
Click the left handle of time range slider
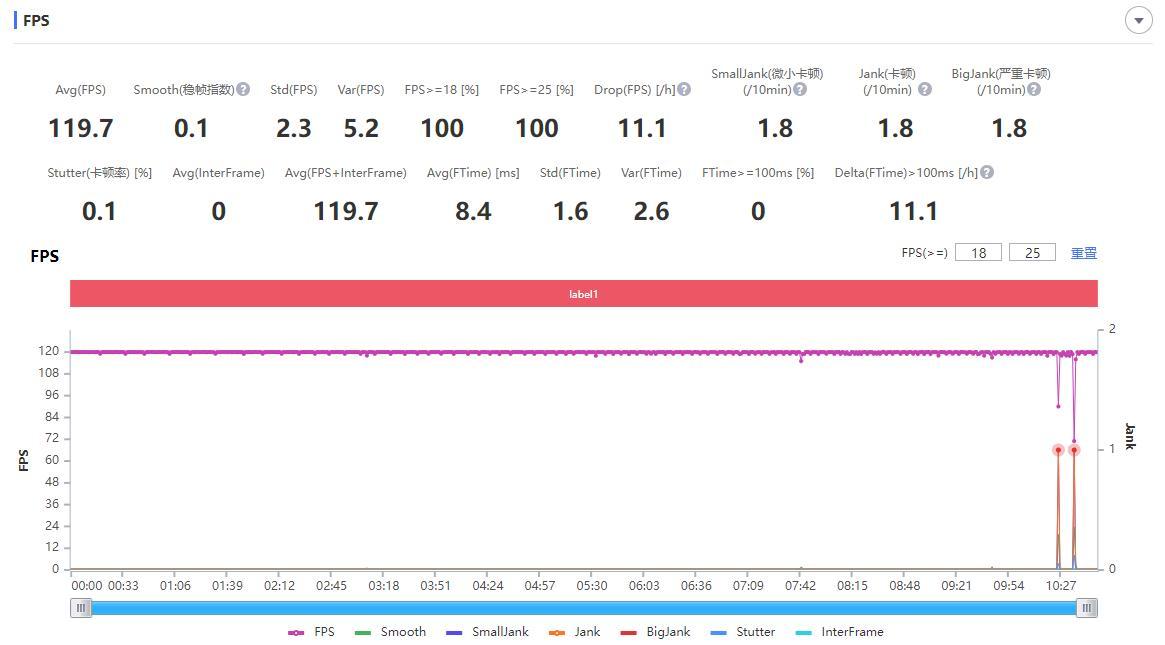click(81, 608)
